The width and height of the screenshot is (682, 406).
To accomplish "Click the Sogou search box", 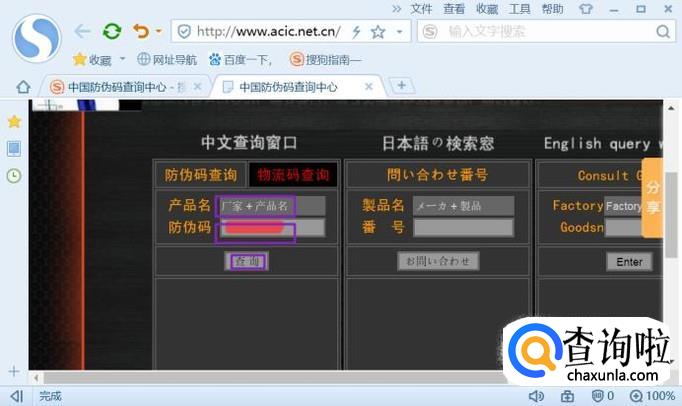I will (547, 31).
